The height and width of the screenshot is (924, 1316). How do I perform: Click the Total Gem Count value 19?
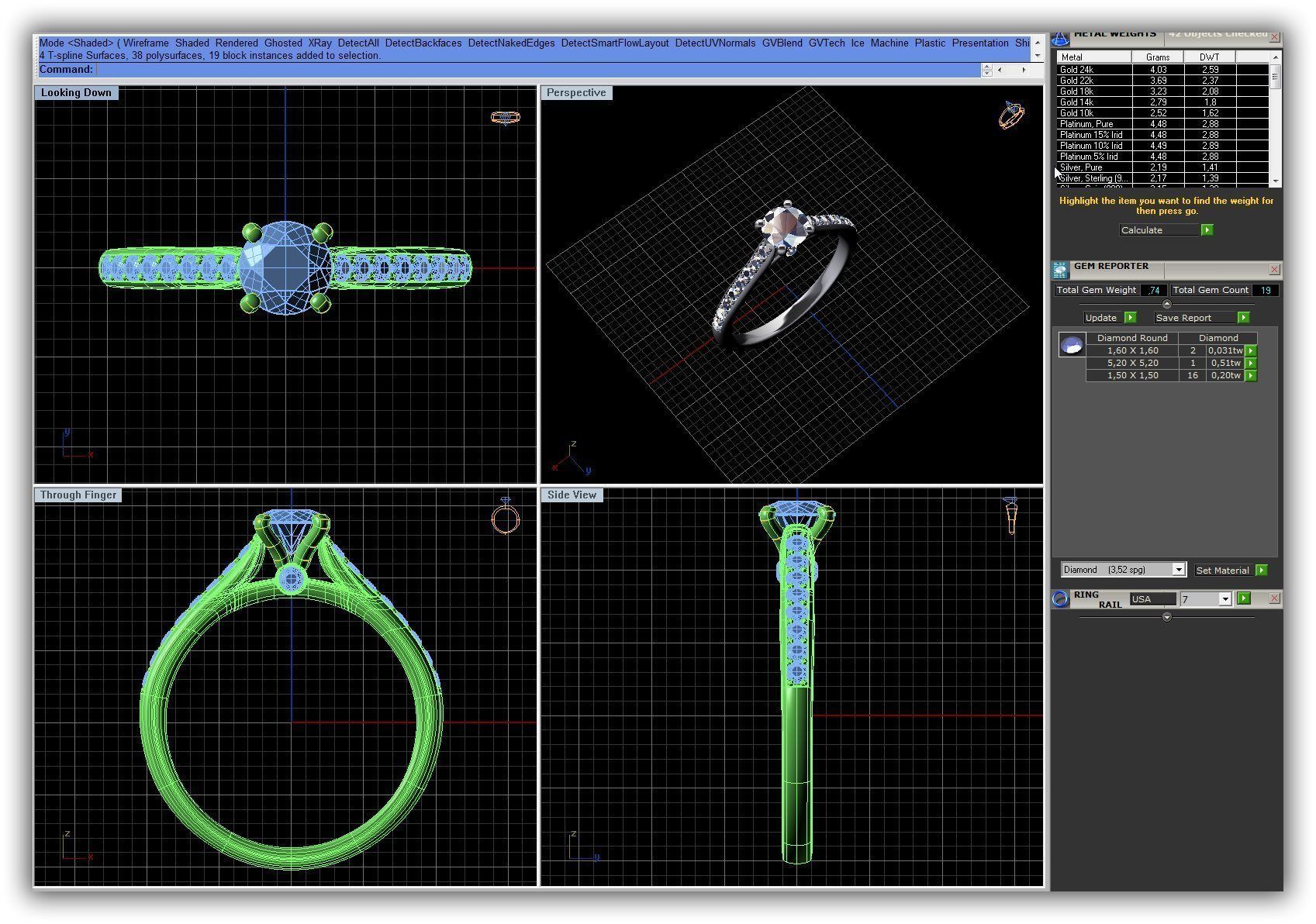point(1266,291)
